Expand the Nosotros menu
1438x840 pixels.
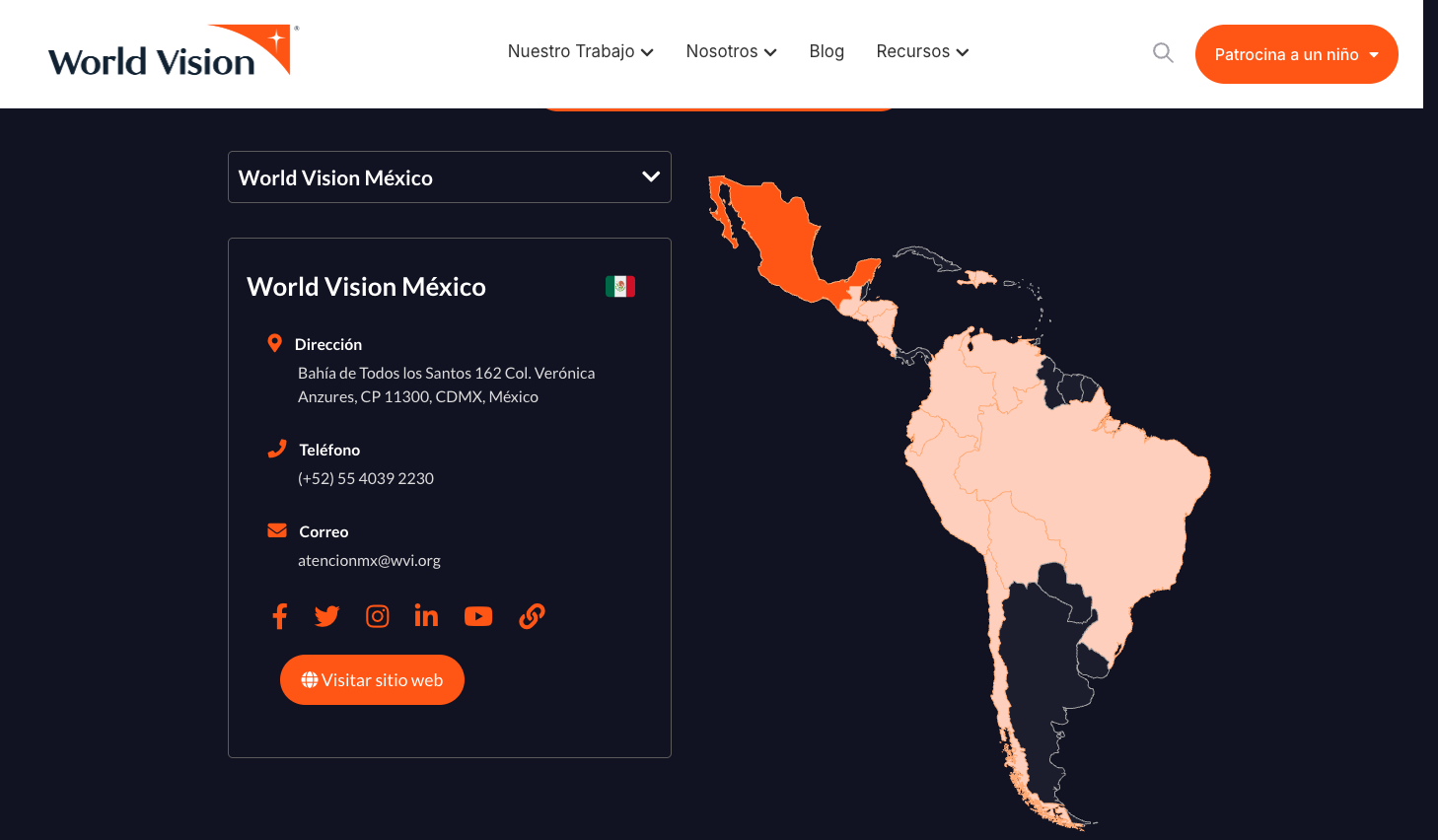[x=731, y=51]
